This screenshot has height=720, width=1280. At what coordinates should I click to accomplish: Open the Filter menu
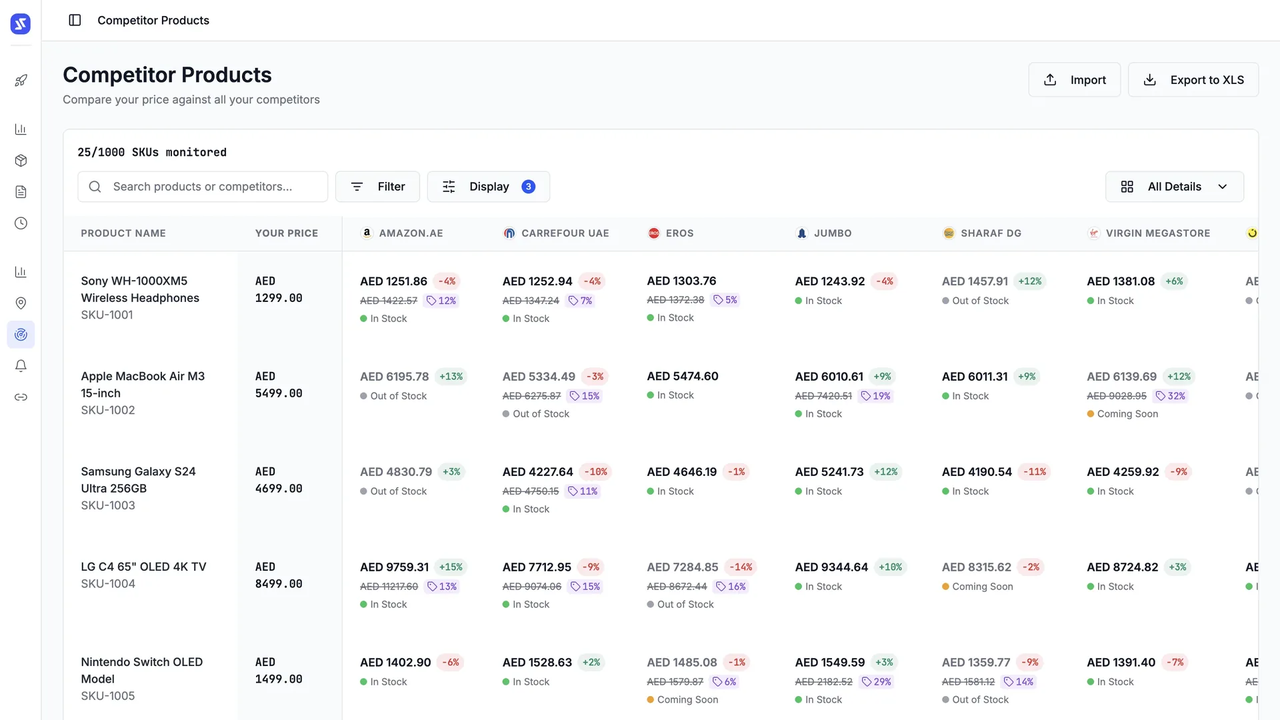tap(377, 187)
